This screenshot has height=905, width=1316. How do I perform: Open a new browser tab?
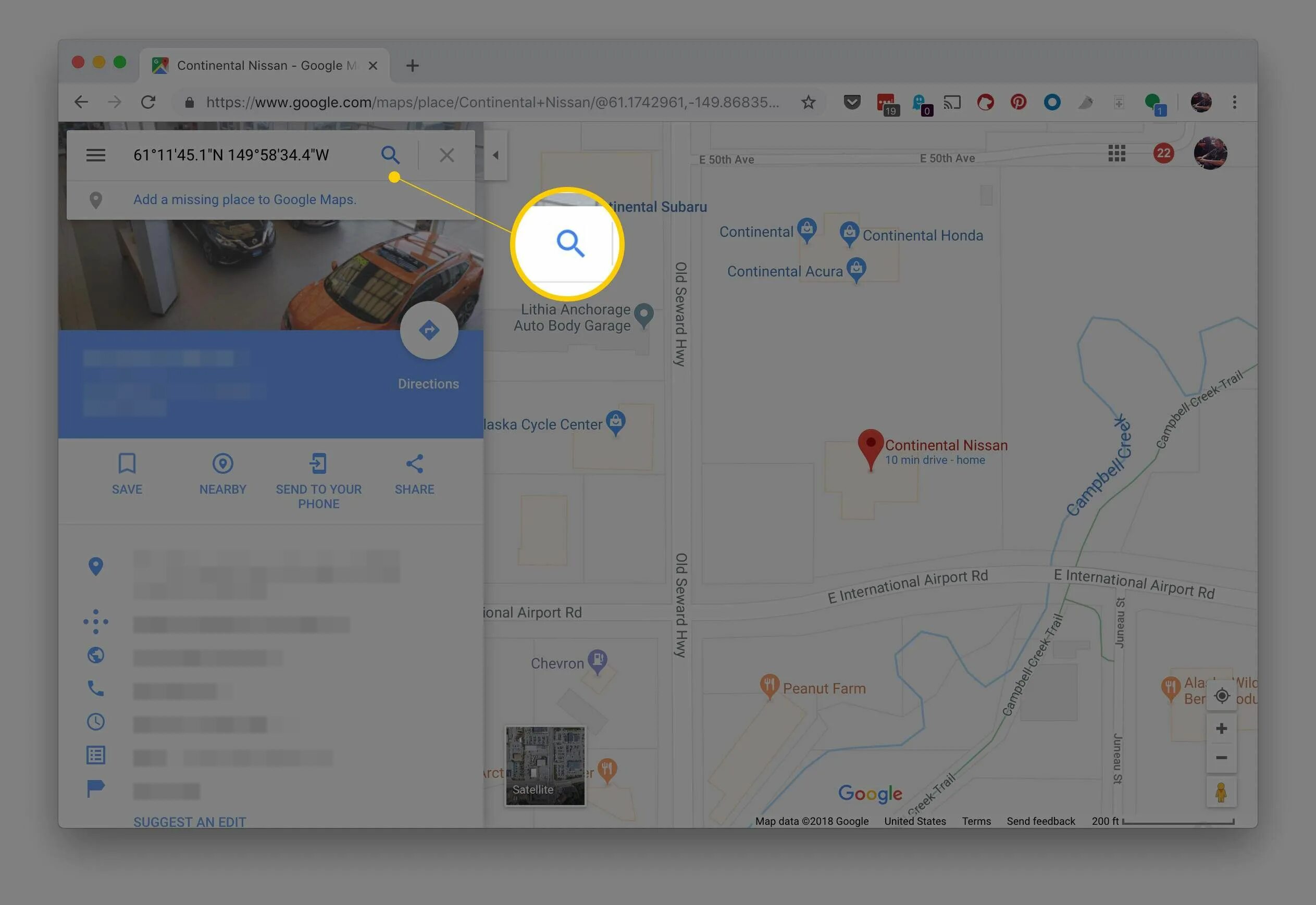pyautogui.click(x=413, y=66)
